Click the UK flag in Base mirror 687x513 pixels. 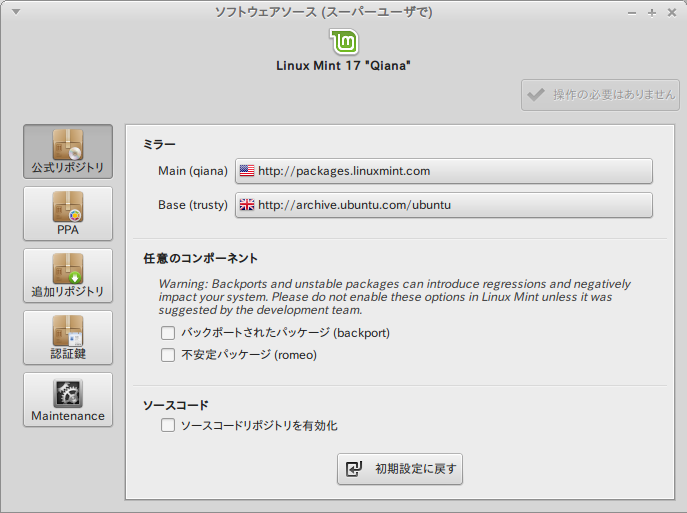247,205
